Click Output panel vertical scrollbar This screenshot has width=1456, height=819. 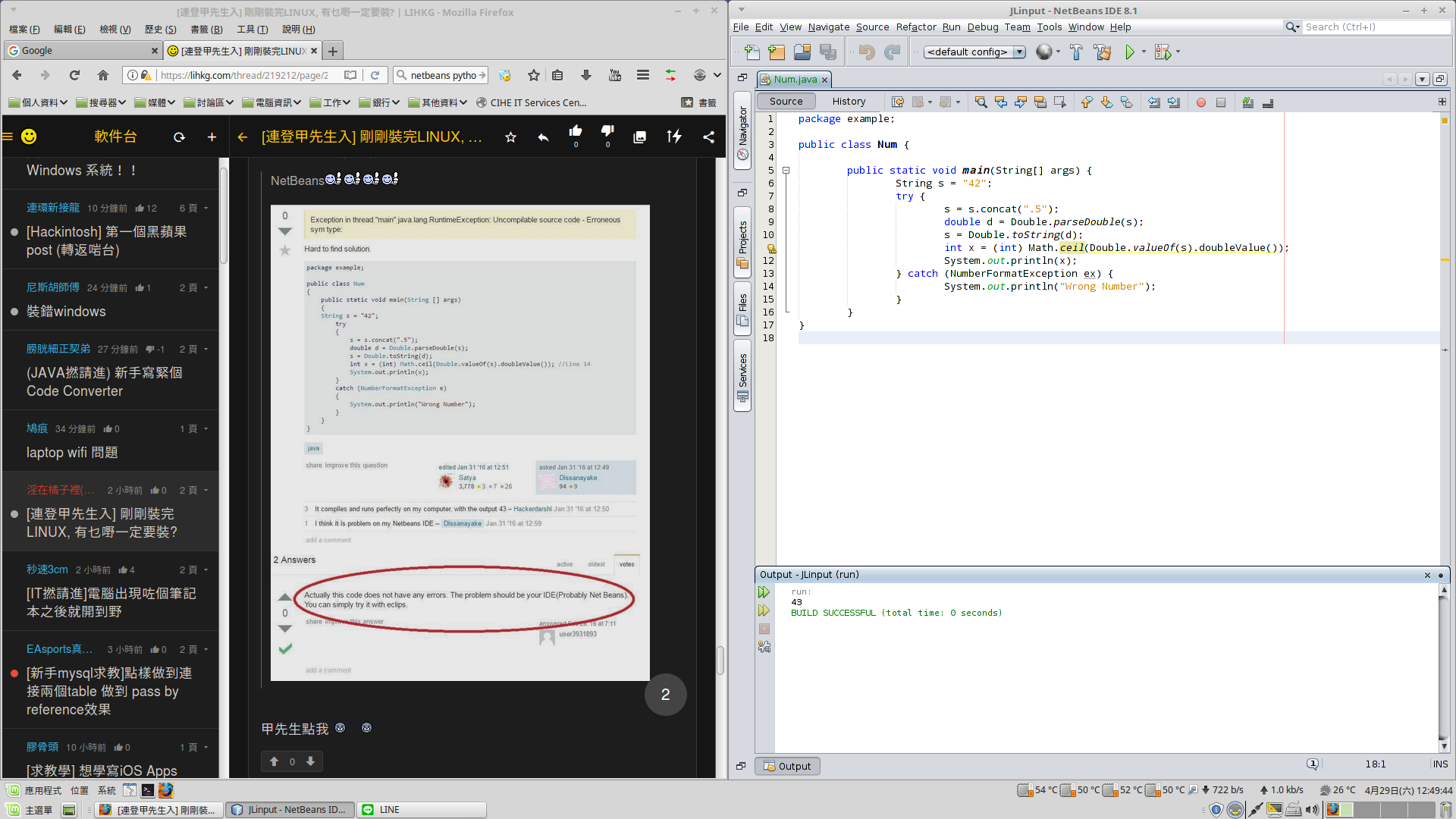pyautogui.click(x=1444, y=667)
